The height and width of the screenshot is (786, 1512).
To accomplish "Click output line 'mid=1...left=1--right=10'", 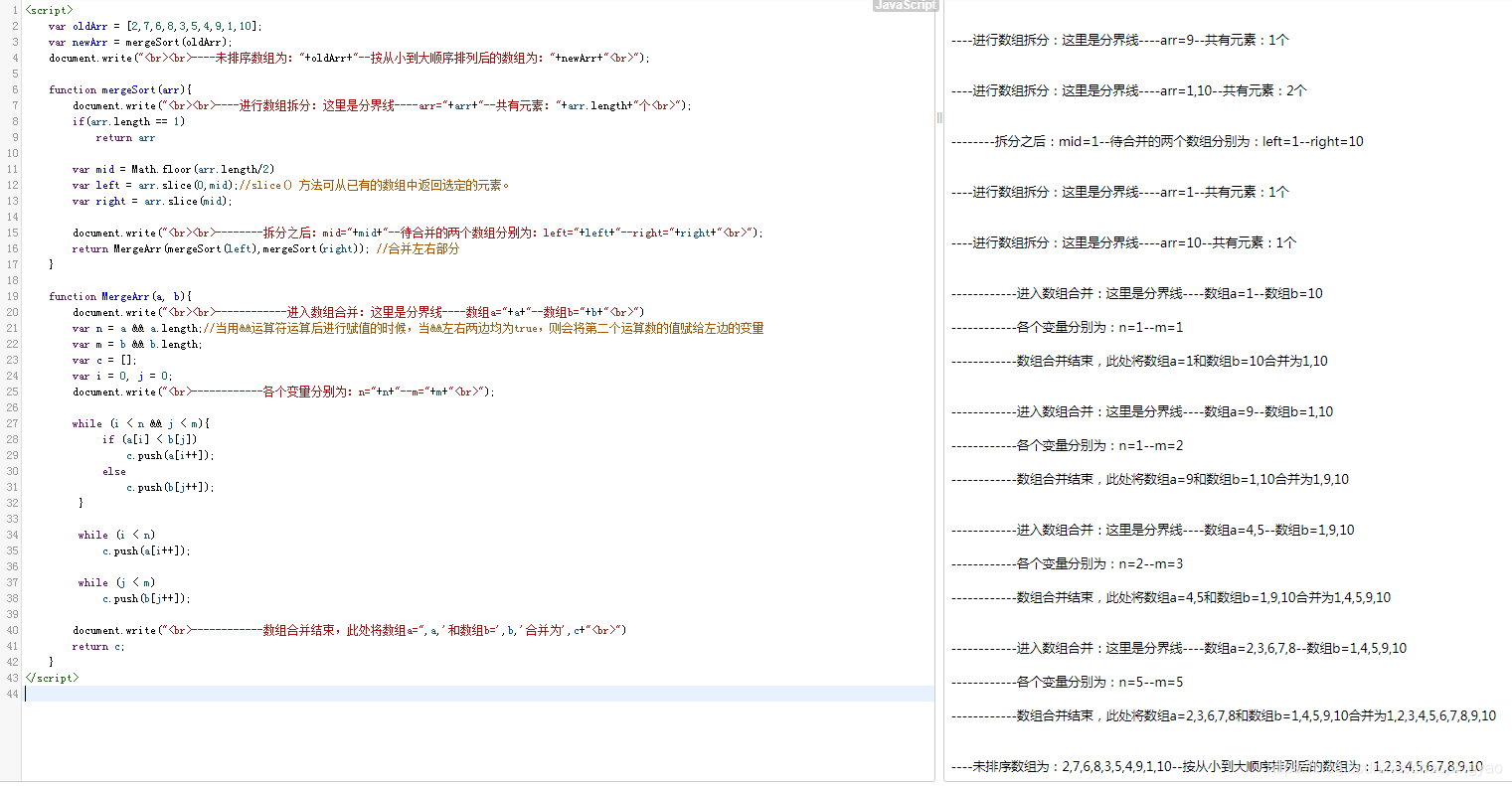I will pyautogui.click(x=1157, y=141).
